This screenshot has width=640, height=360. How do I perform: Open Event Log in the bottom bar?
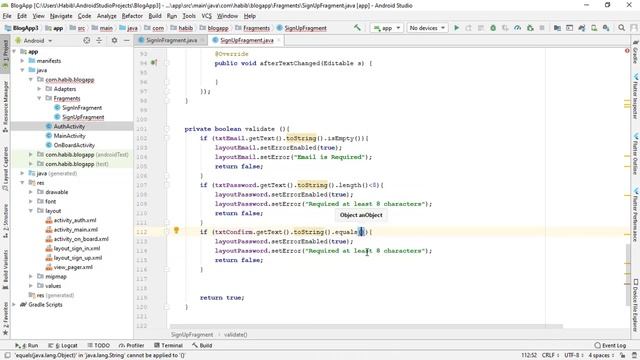point(610,345)
